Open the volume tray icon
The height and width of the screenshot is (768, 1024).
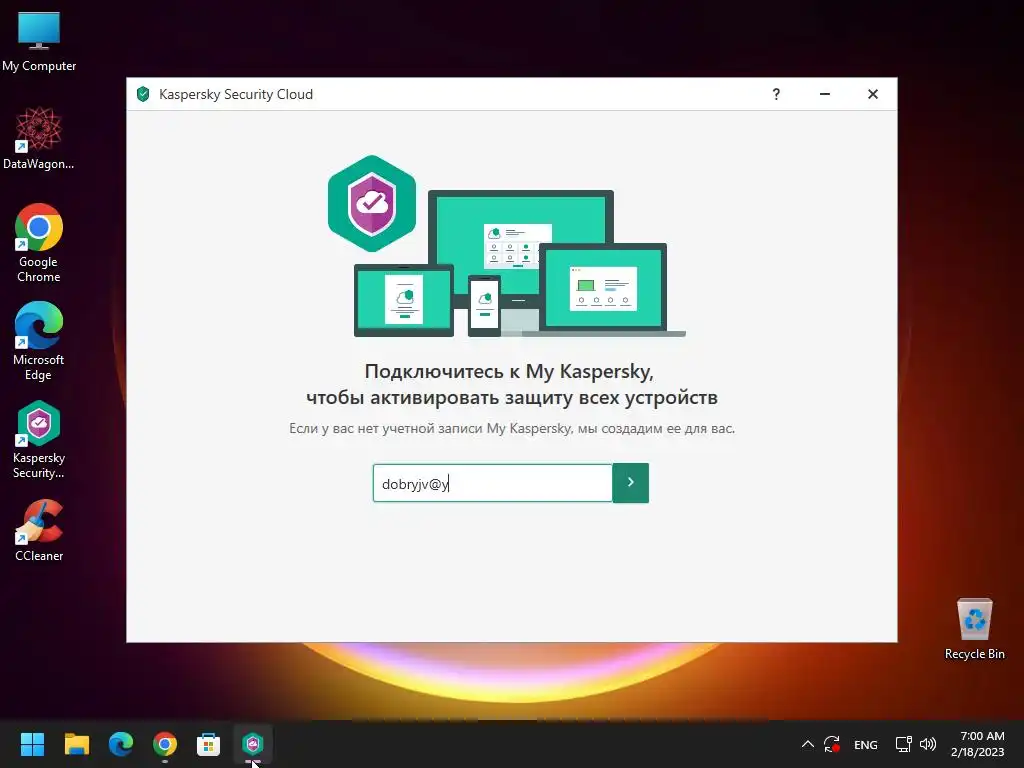(x=927, y=744)
